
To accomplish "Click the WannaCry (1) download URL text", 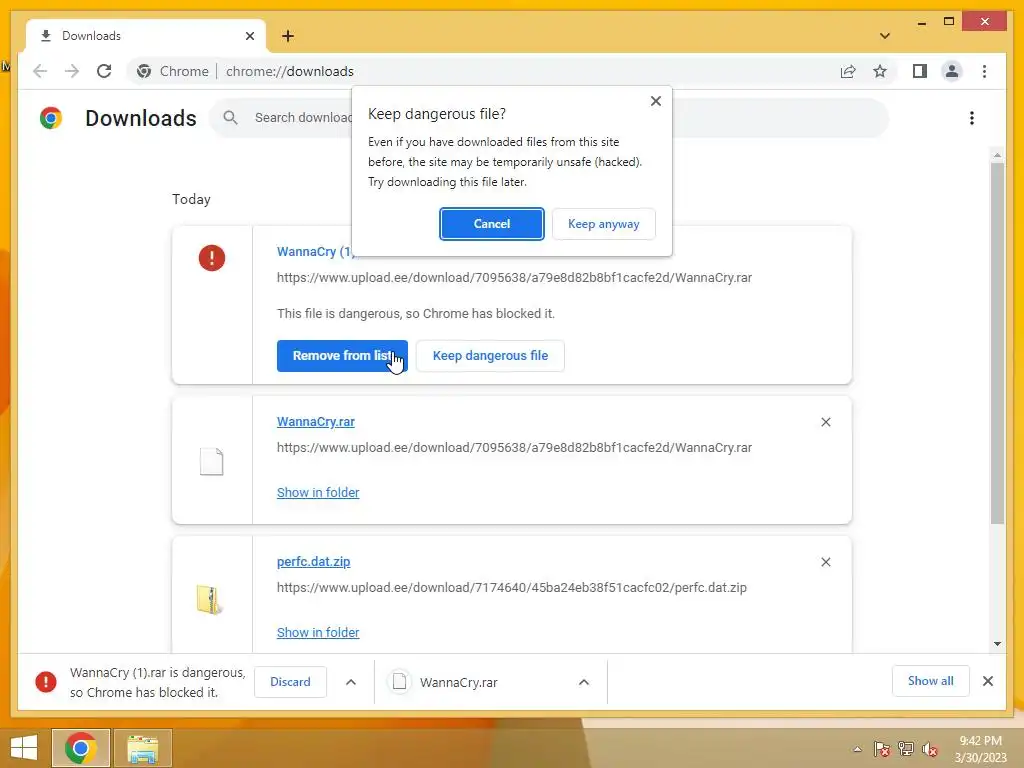I will (514, 278).
